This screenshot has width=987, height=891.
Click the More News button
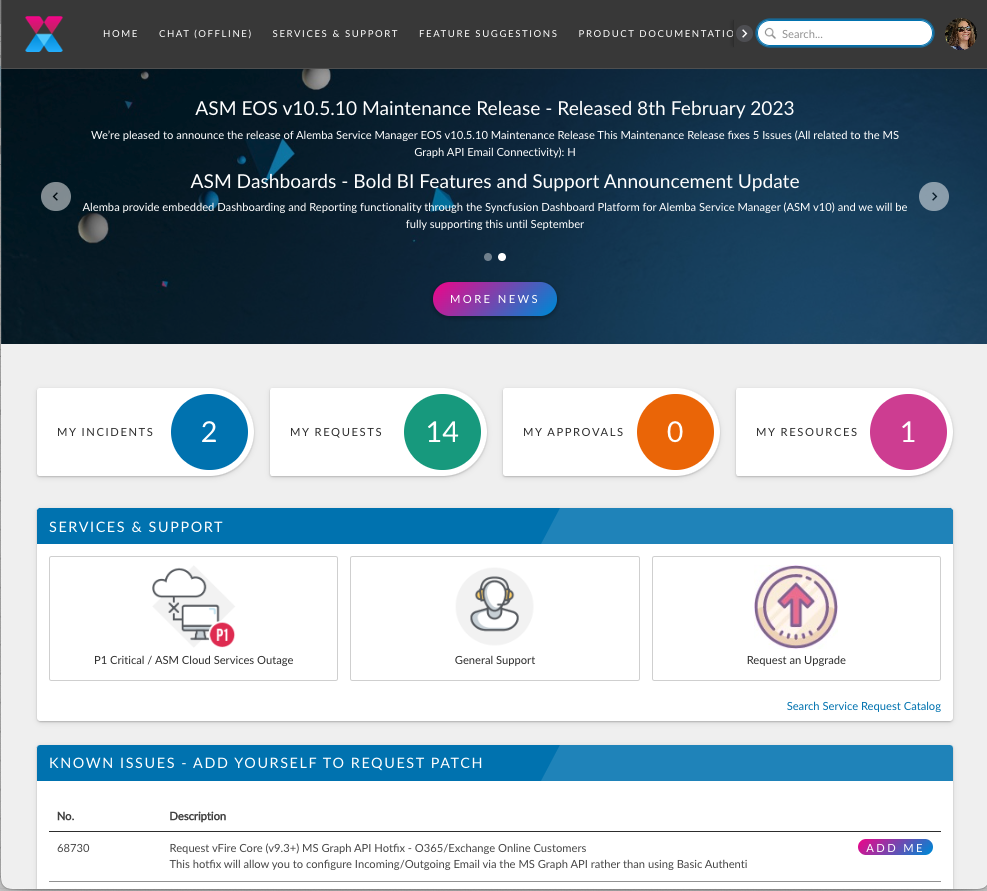click(494, 299)
